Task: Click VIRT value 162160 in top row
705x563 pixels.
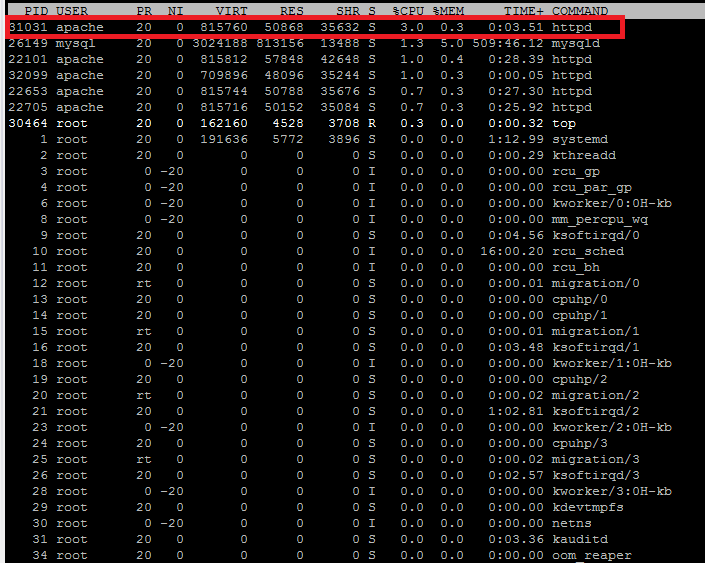Action: [224, 123]
